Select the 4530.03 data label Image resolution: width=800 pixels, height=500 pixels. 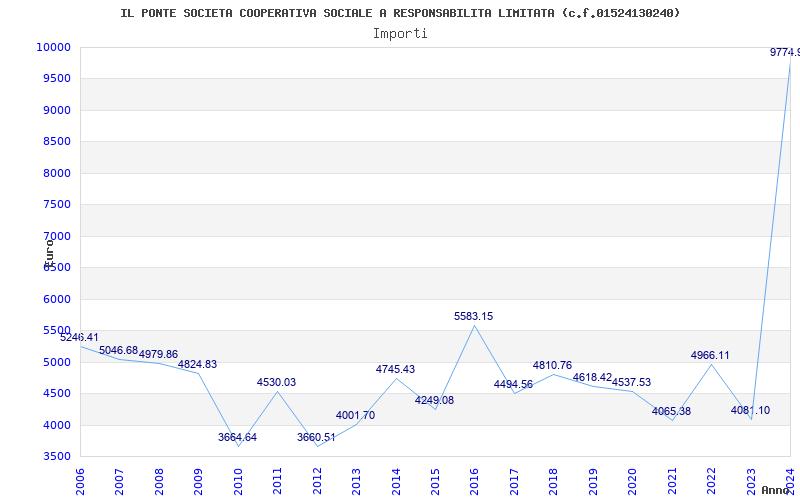click(x=276, y=382)
